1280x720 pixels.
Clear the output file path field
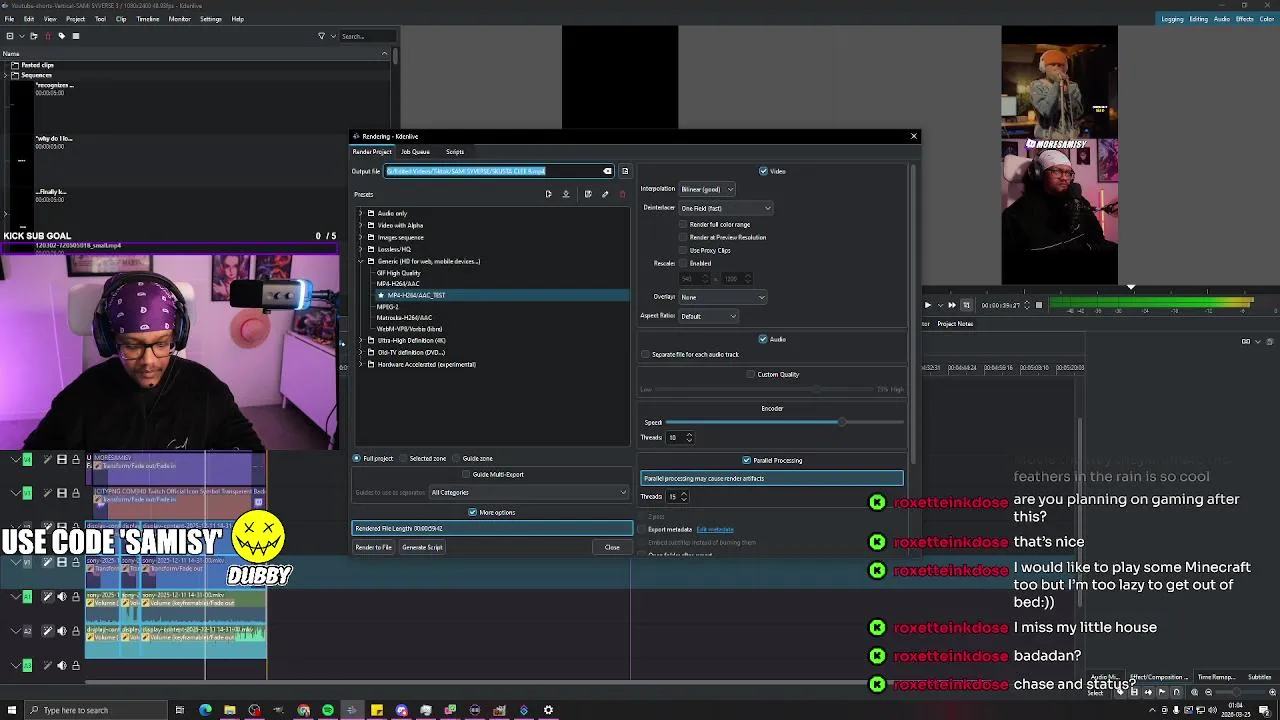point(607,171)
